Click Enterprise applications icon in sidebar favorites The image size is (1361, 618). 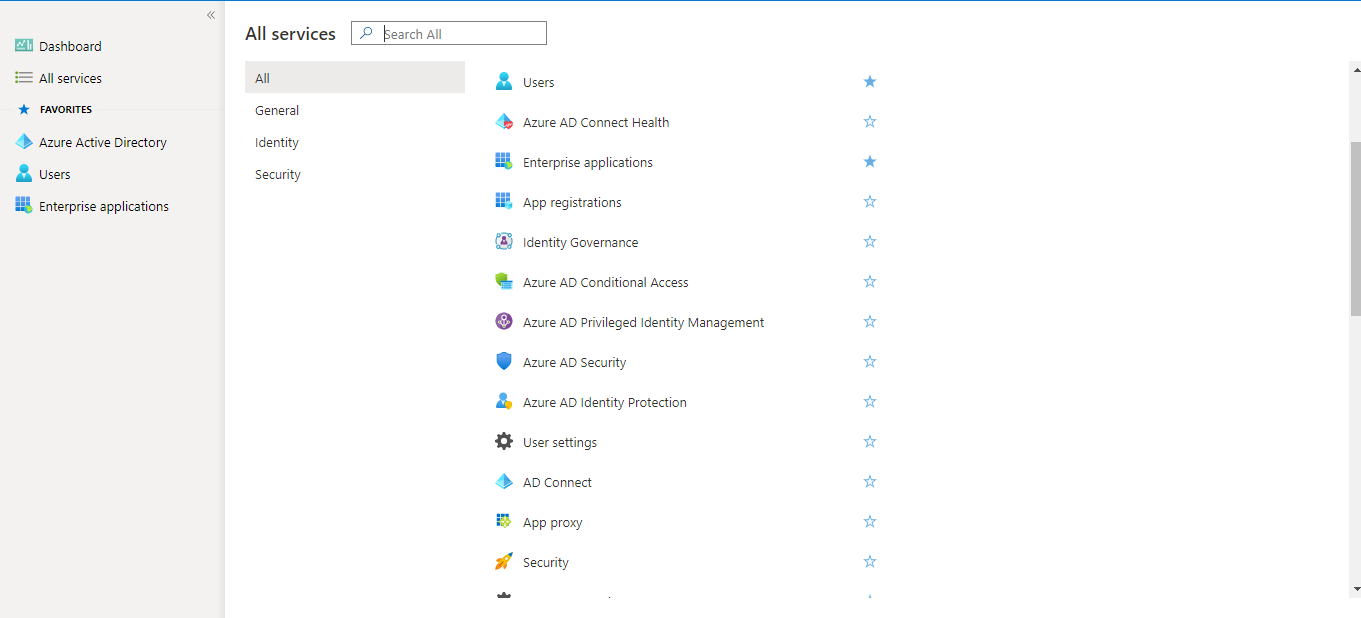click(24, 206)
